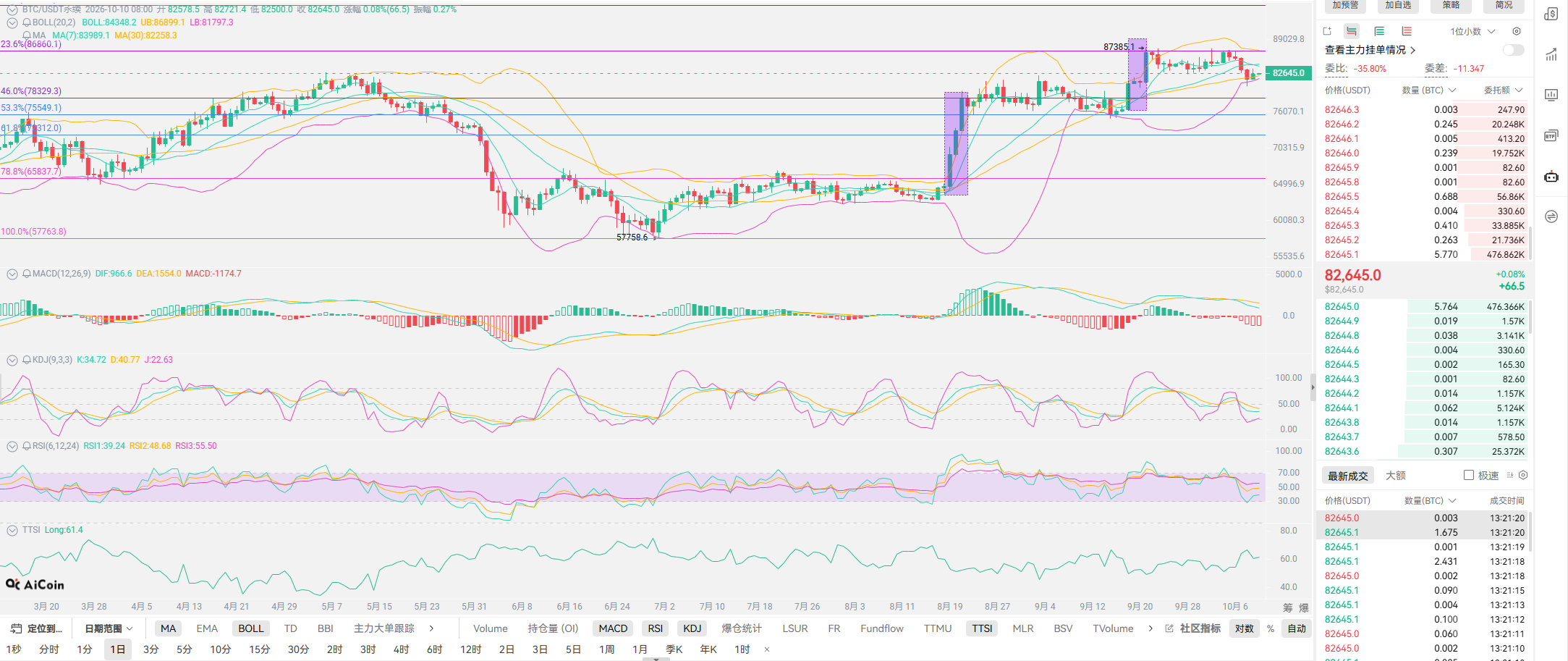1568x661 pixels.
Task: Click the calendar locate-to icon
Action: coord(14,628)
